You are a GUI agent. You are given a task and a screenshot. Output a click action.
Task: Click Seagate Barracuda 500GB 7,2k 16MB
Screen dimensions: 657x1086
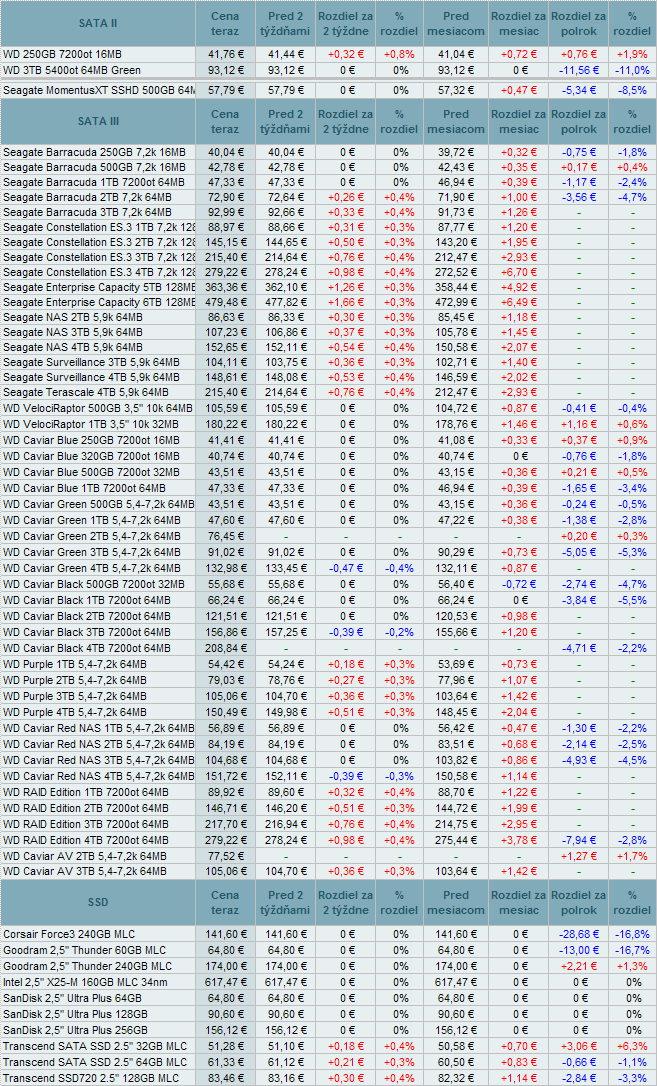pyautogui.click(x=94, y=167)
